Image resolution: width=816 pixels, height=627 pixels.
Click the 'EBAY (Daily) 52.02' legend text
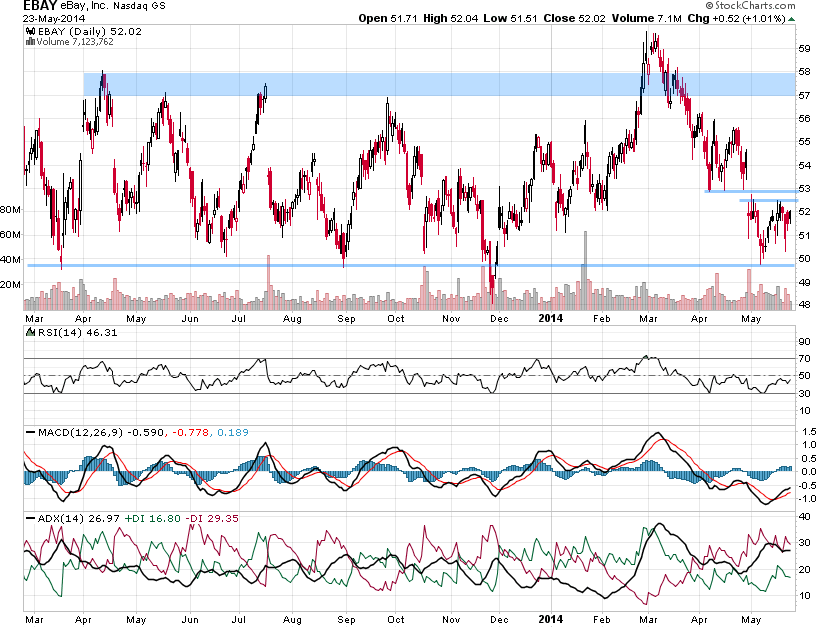(89, 32)
